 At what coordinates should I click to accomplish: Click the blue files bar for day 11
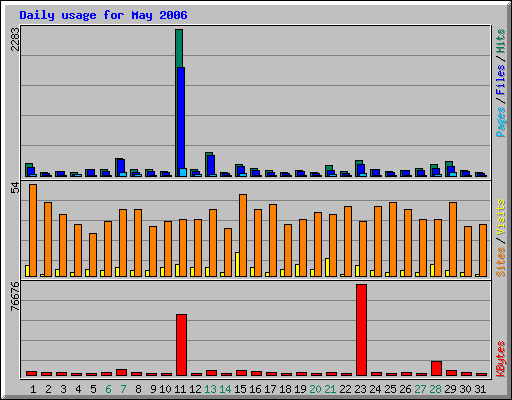click(181, 118)
